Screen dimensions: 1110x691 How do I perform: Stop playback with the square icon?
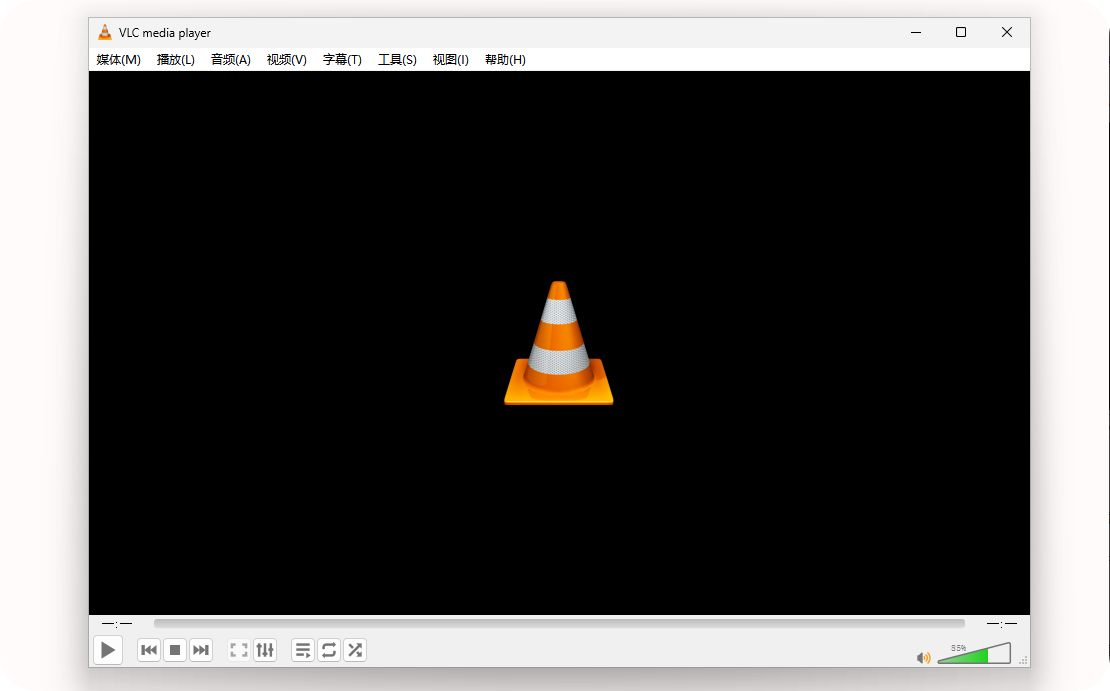[x=175, y=650]
